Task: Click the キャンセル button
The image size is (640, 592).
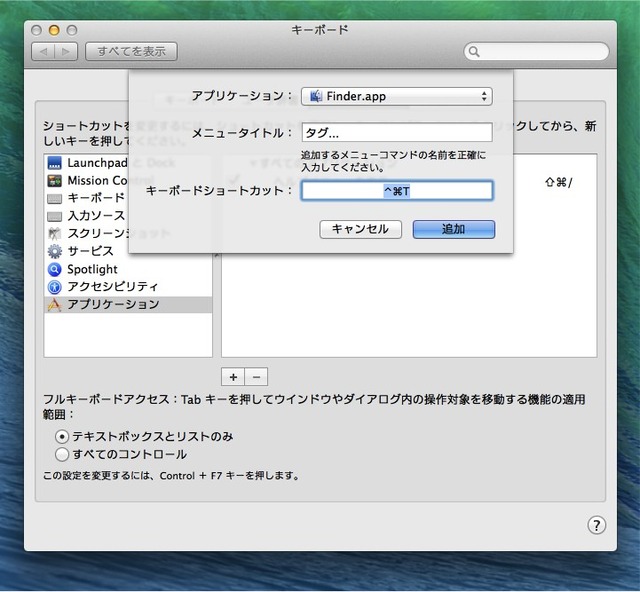Action: (x=360, y=229)
